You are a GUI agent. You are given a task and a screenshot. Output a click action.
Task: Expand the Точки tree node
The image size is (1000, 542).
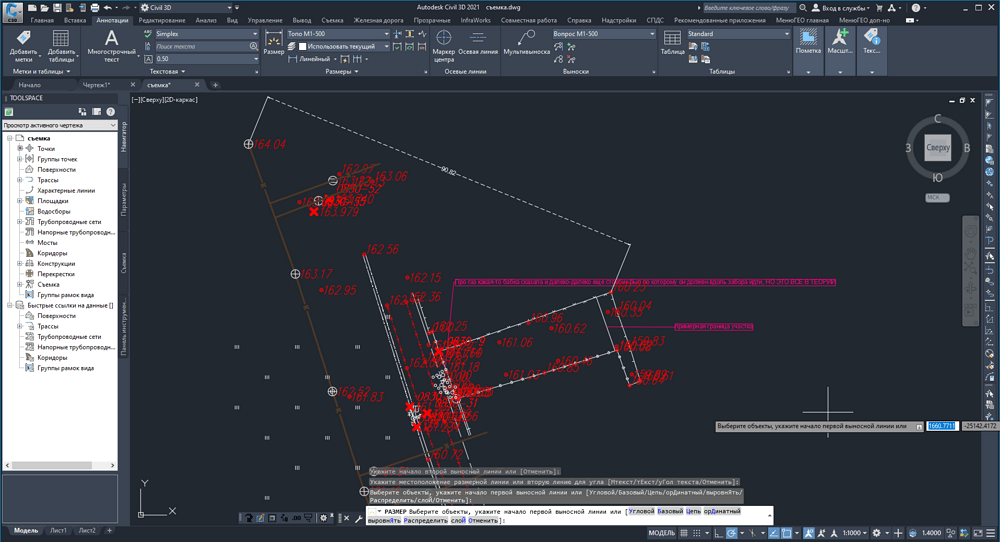click(20, 149)
